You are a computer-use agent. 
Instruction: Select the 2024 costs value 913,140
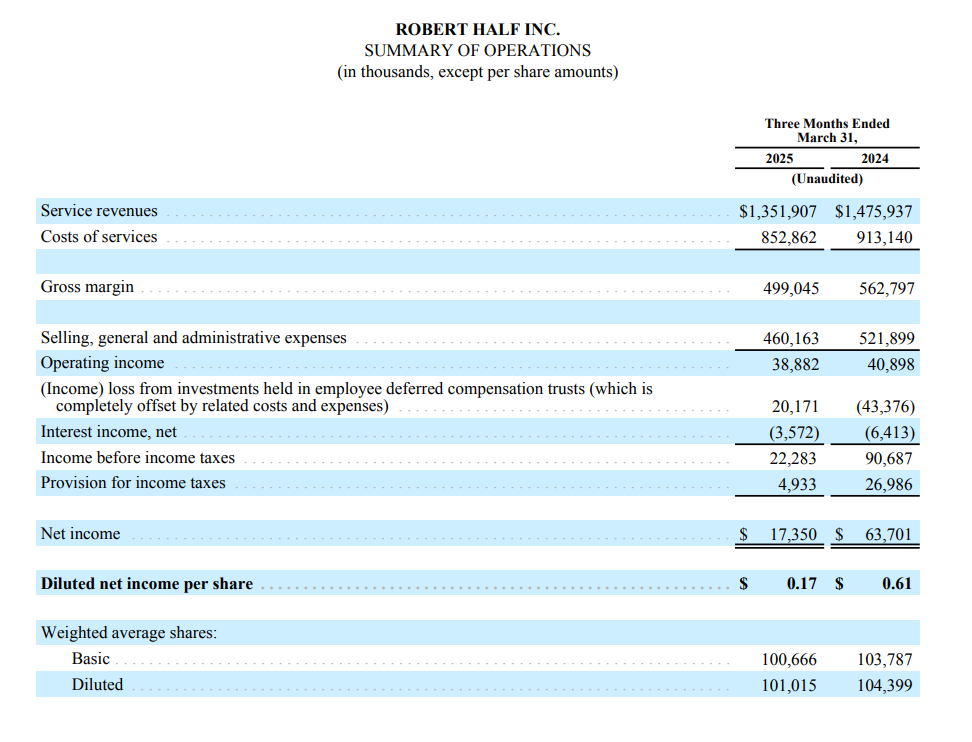click(x=885, y=238)
